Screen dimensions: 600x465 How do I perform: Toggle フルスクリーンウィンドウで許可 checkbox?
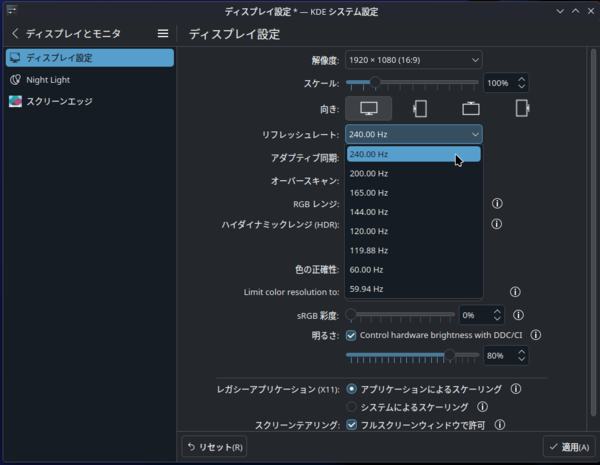click(x=351, y=425)
